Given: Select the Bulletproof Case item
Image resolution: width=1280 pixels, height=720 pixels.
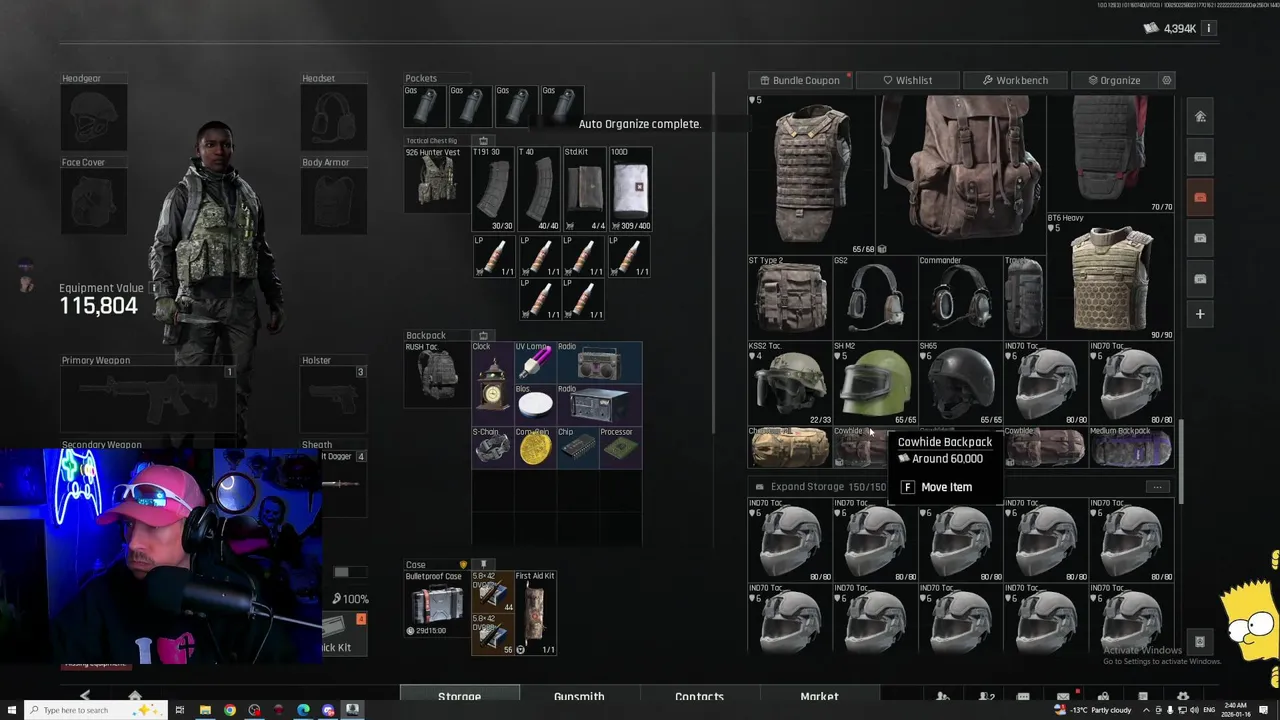Looking at the screenshot, I should (x=436, y=604).
